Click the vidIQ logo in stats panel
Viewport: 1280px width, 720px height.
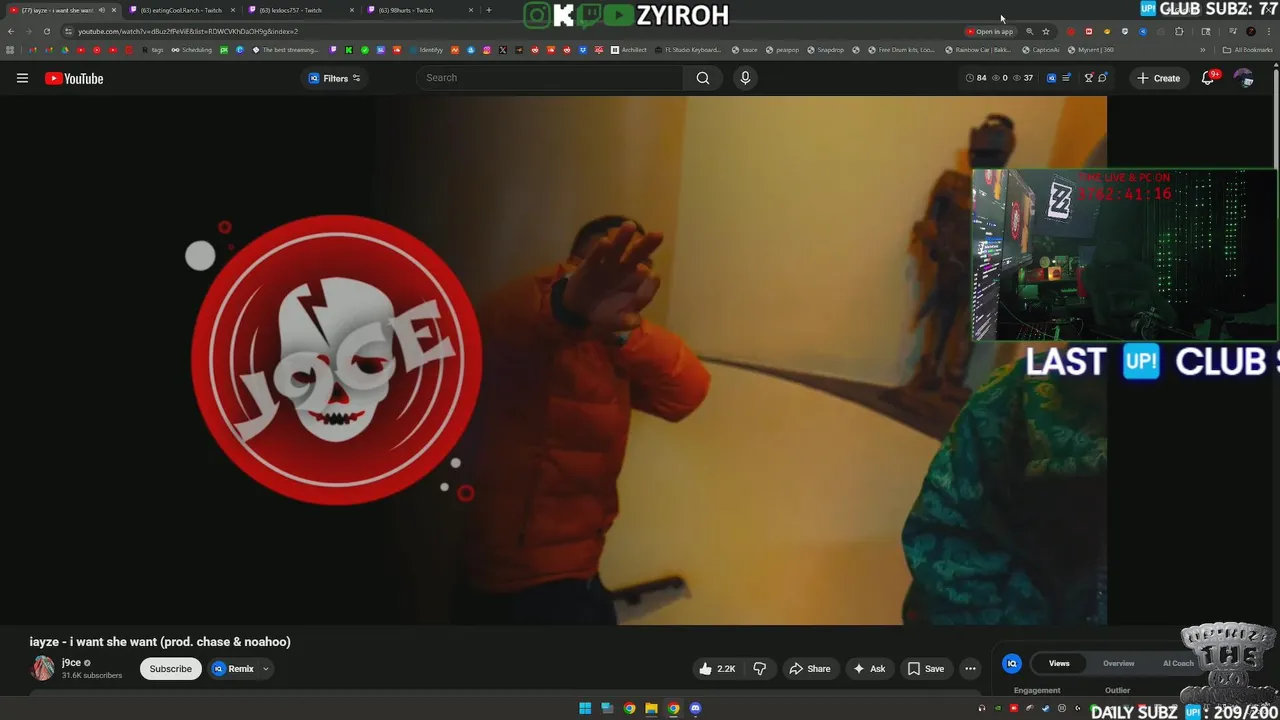pyautogui.click(x=1012, y=664)
